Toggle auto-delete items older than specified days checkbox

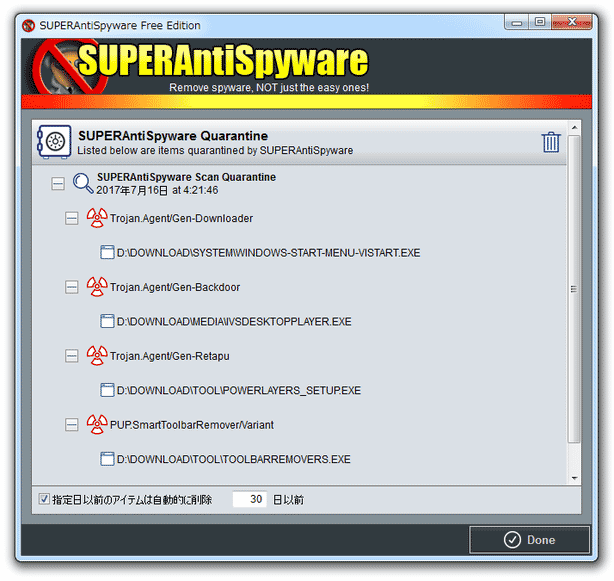44,499
